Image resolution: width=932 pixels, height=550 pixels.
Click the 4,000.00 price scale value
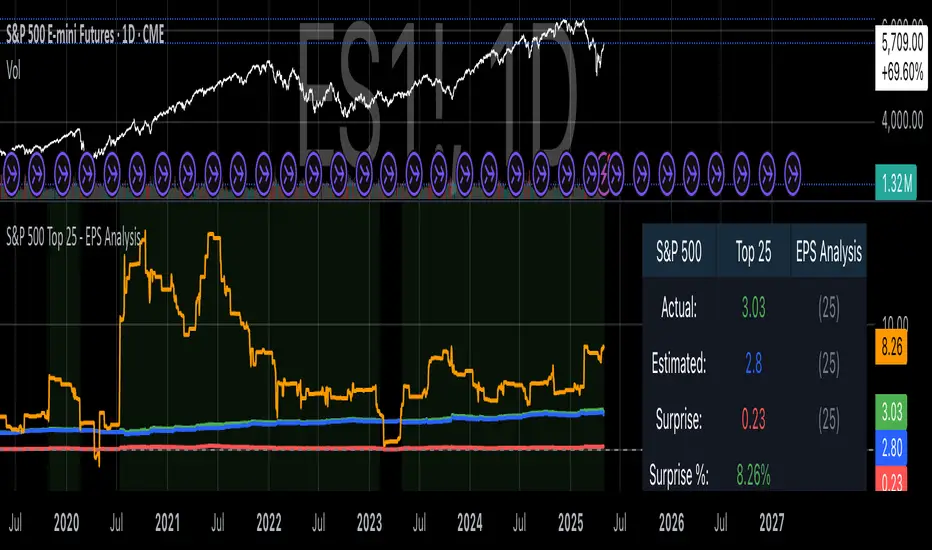(x=902, y=121)
